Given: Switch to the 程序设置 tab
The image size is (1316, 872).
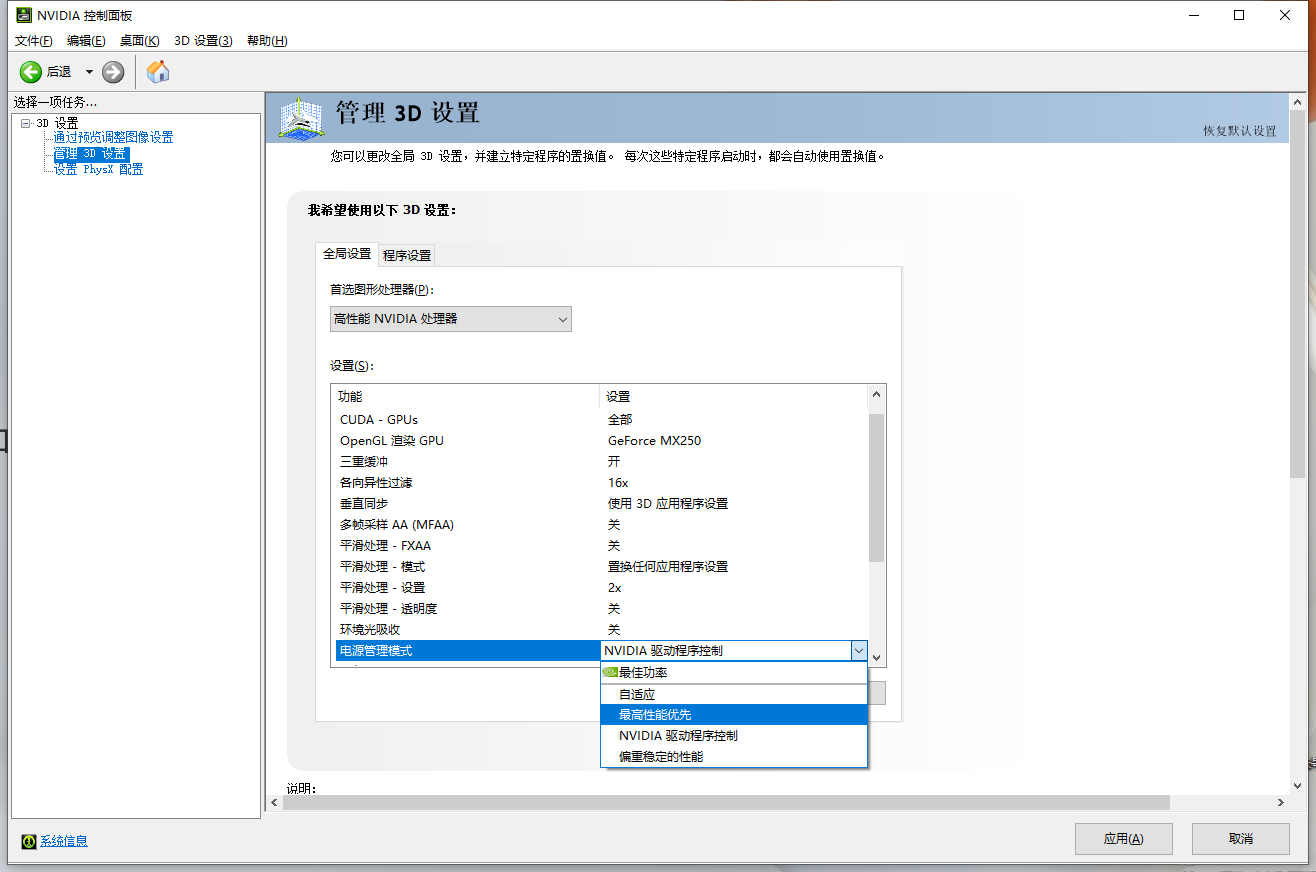Looking at the screenshot, I should click(x=407, y=255).
